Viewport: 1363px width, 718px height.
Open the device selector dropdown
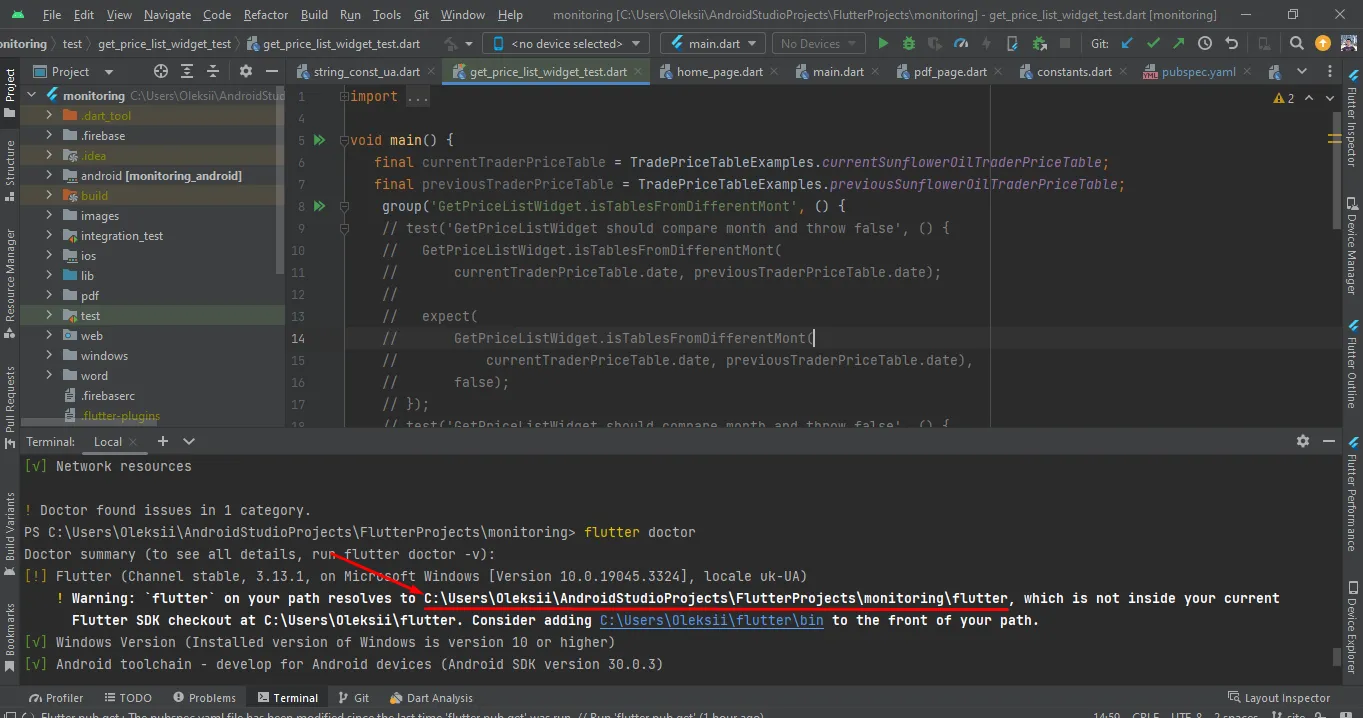point(565,44)
